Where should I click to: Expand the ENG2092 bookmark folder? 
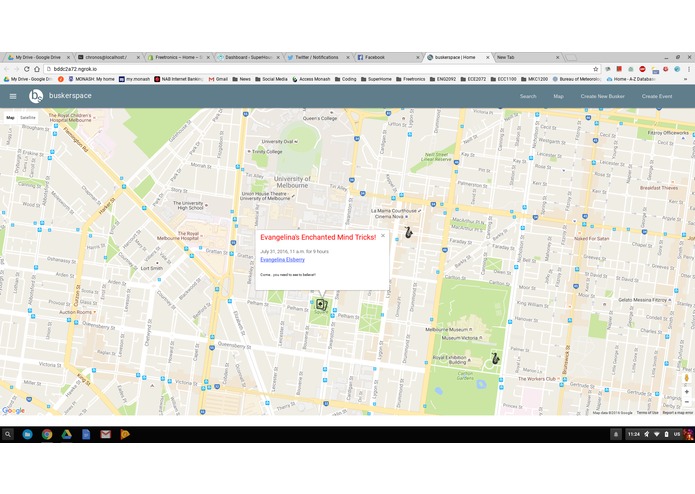(442, 79)
